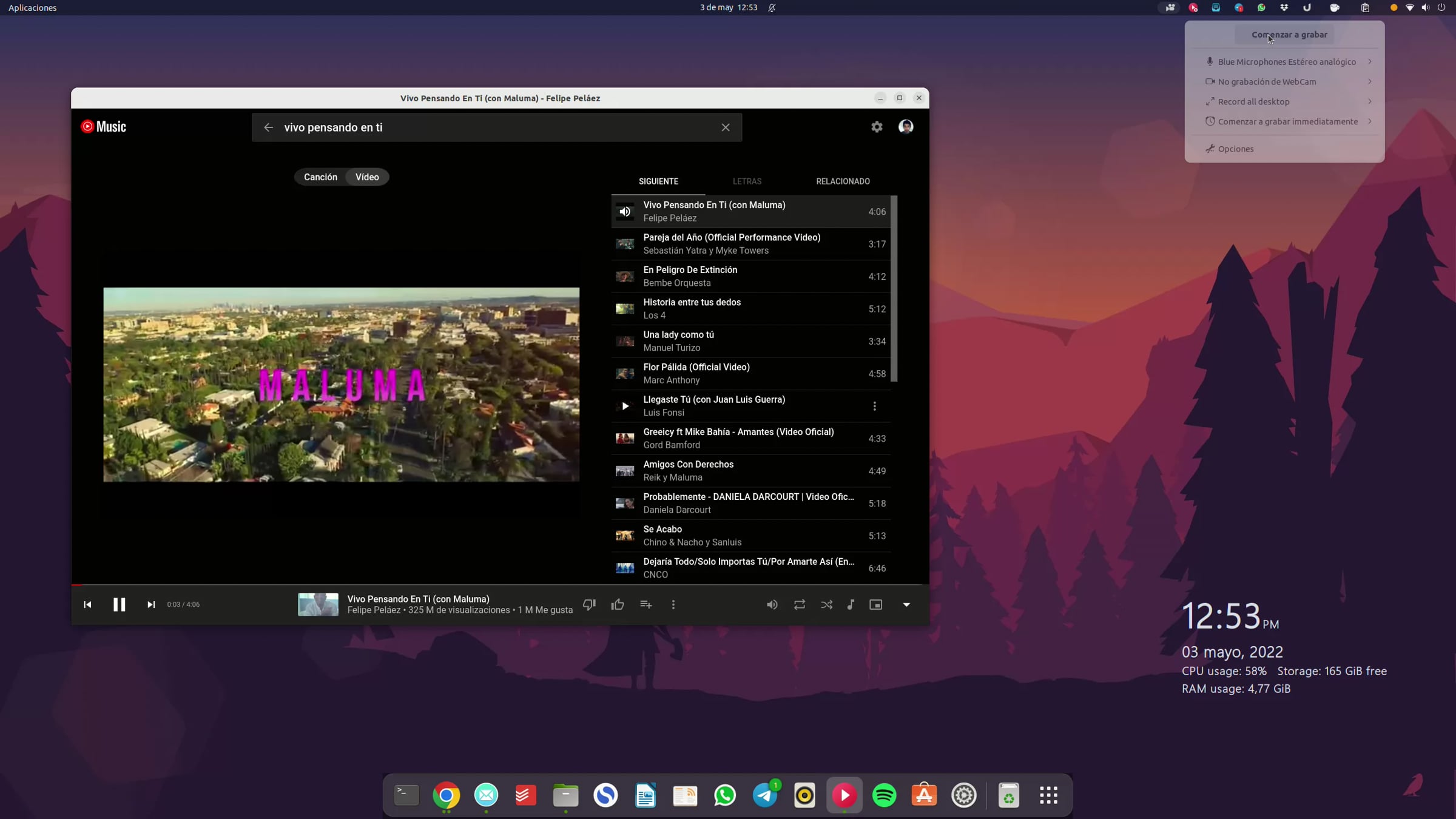Click the now playing album thumbnail
Image resolution: width=1456 pixels, height=819 pixels.
point(318,604)
